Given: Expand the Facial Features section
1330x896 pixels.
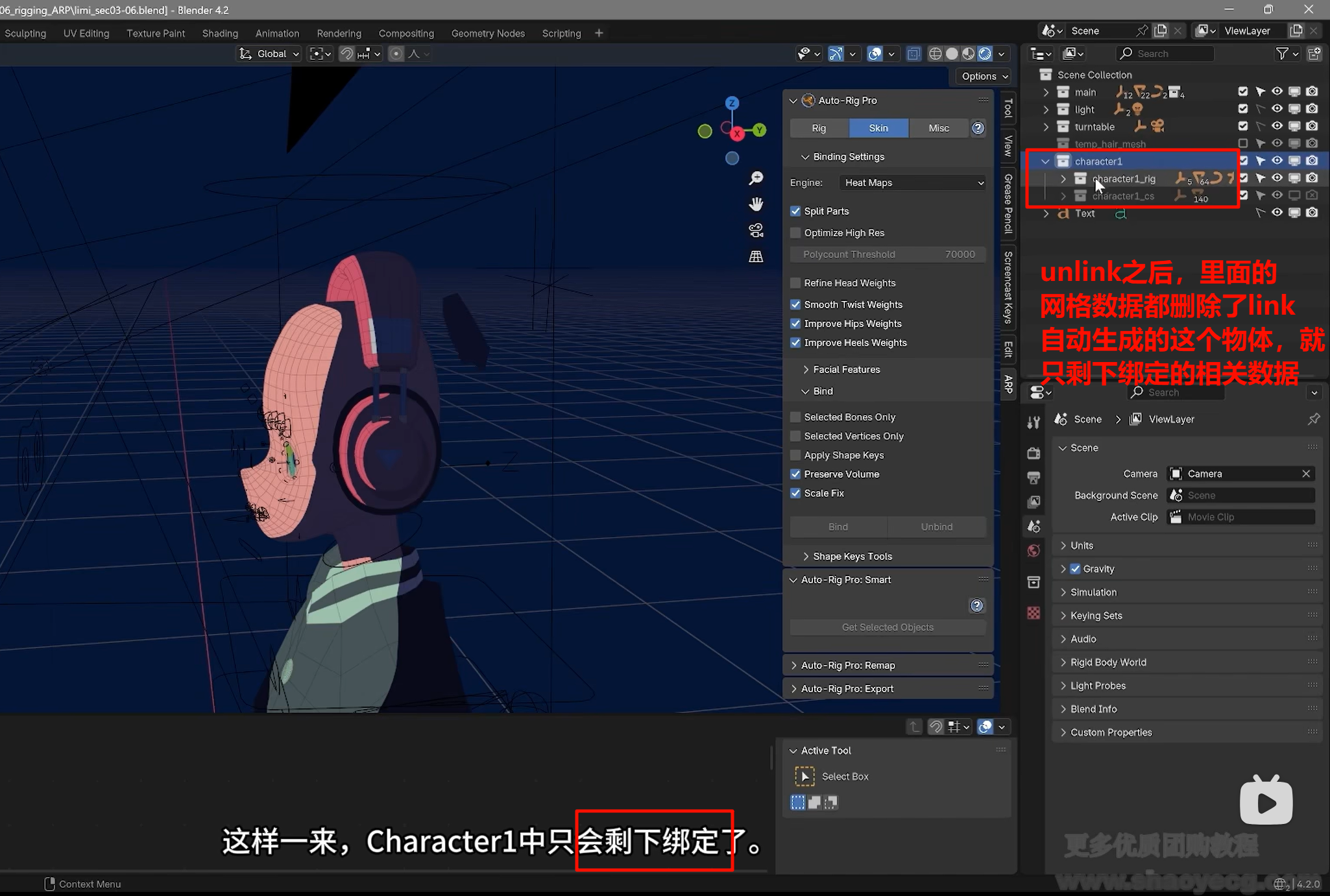Looking at the screenshot, I should [846, 369].
